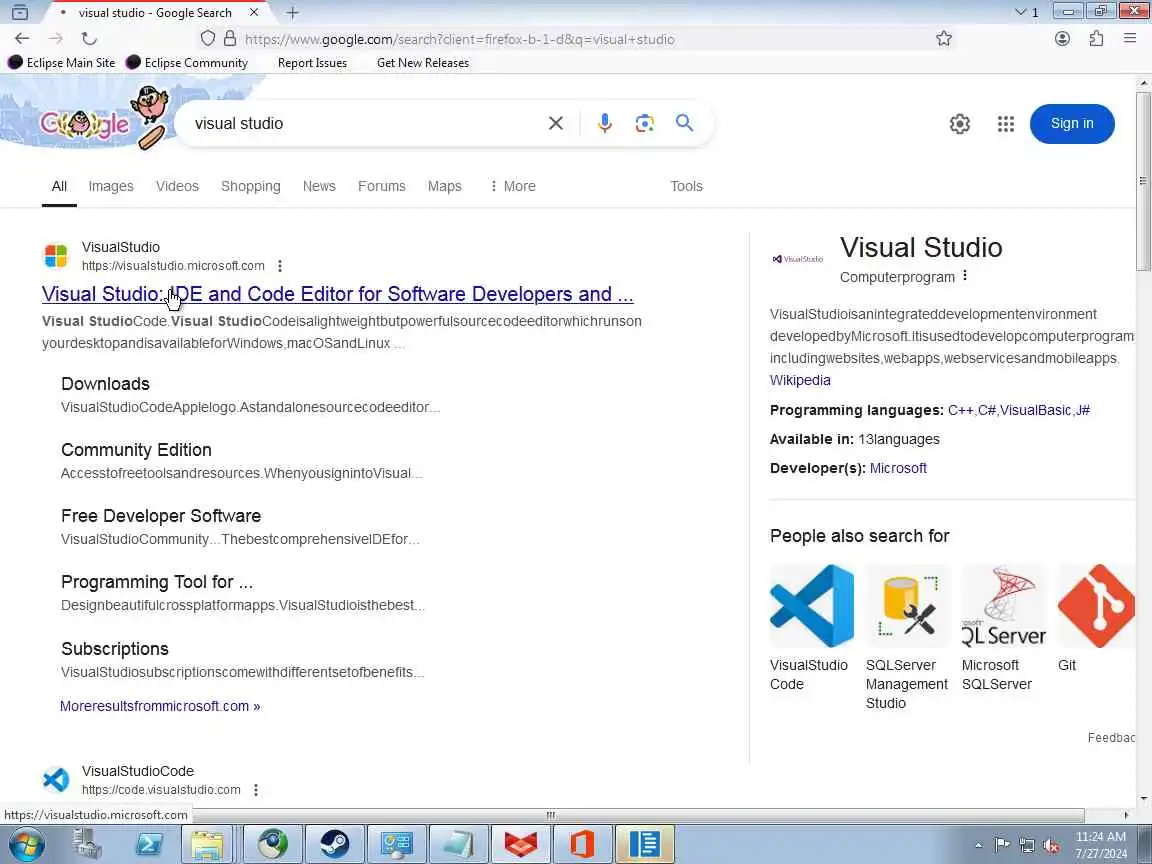Image resolution: width=1152 pixels, height=864 pixels.
Task: Open the shield tracking protection icon
Action: 208,38
